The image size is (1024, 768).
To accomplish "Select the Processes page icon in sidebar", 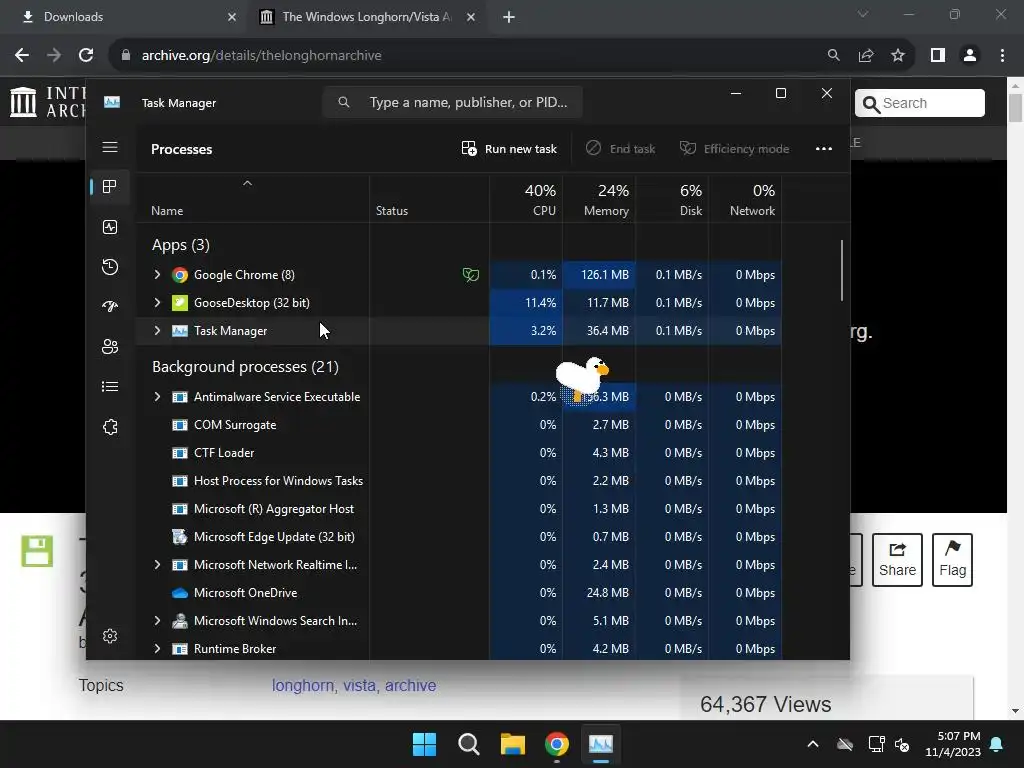I will click(x=110, y=187).
